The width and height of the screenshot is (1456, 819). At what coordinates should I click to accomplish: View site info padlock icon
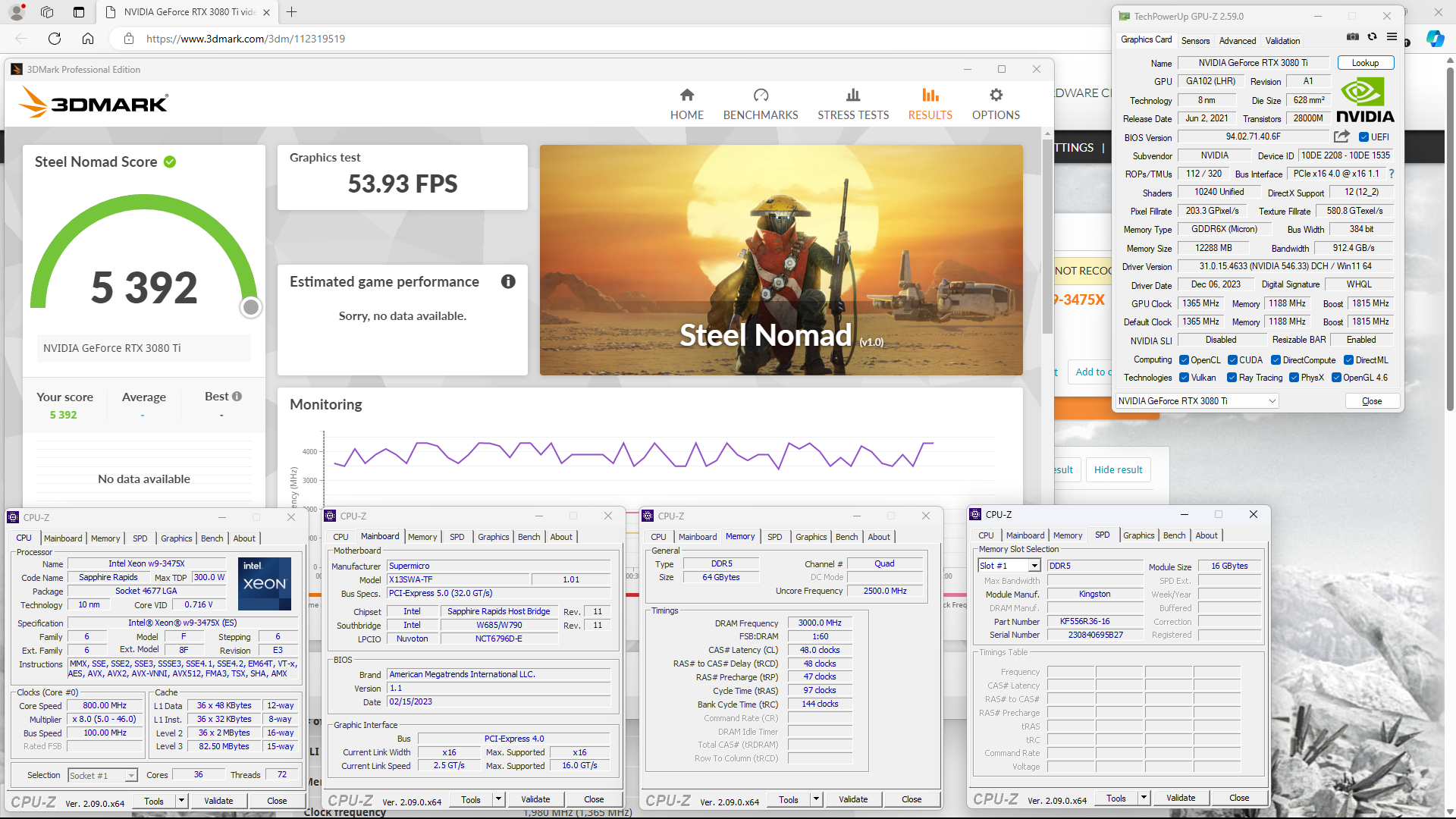[x=129, y=39]
